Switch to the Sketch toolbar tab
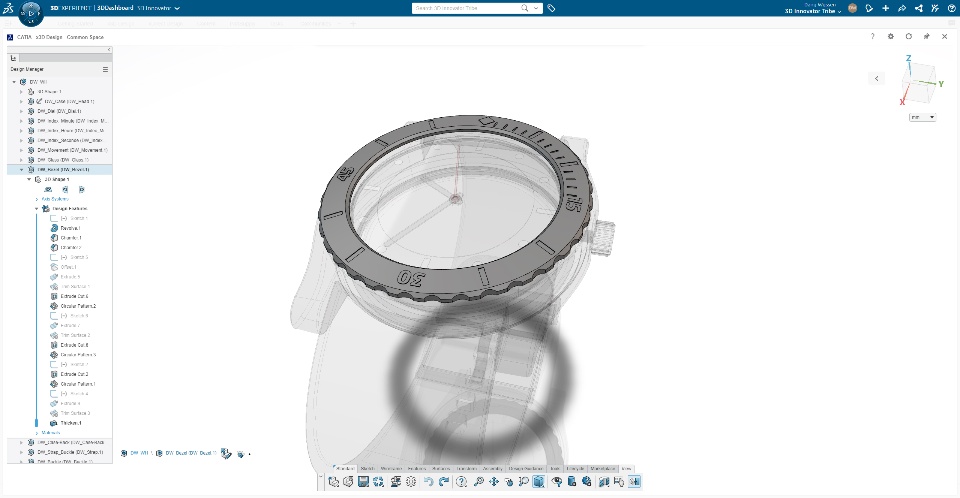 pyautogui.click(x=367, y=469)
